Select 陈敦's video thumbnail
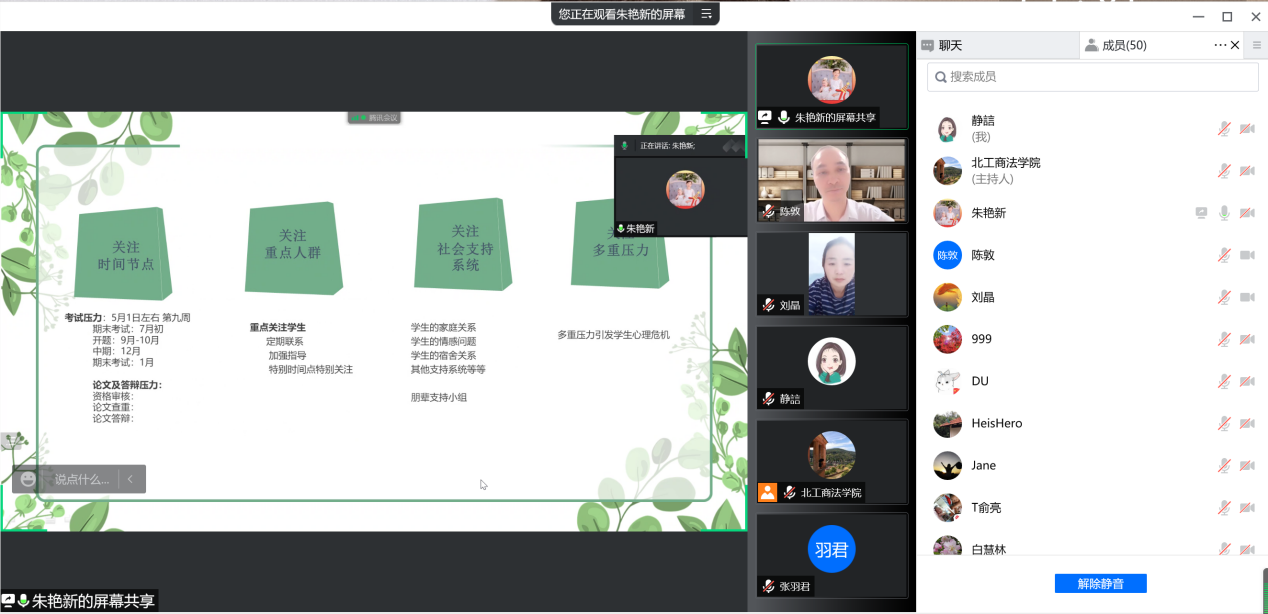Image resolution: width=1268 pixels, height=614 pixels. click(x=831, y=180)
